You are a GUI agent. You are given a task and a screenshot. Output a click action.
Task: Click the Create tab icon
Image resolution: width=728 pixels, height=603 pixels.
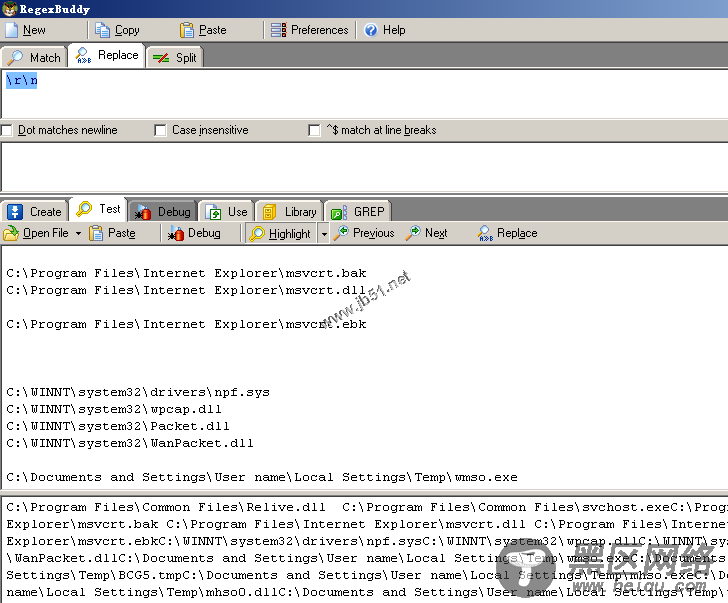tap(15, 212)
